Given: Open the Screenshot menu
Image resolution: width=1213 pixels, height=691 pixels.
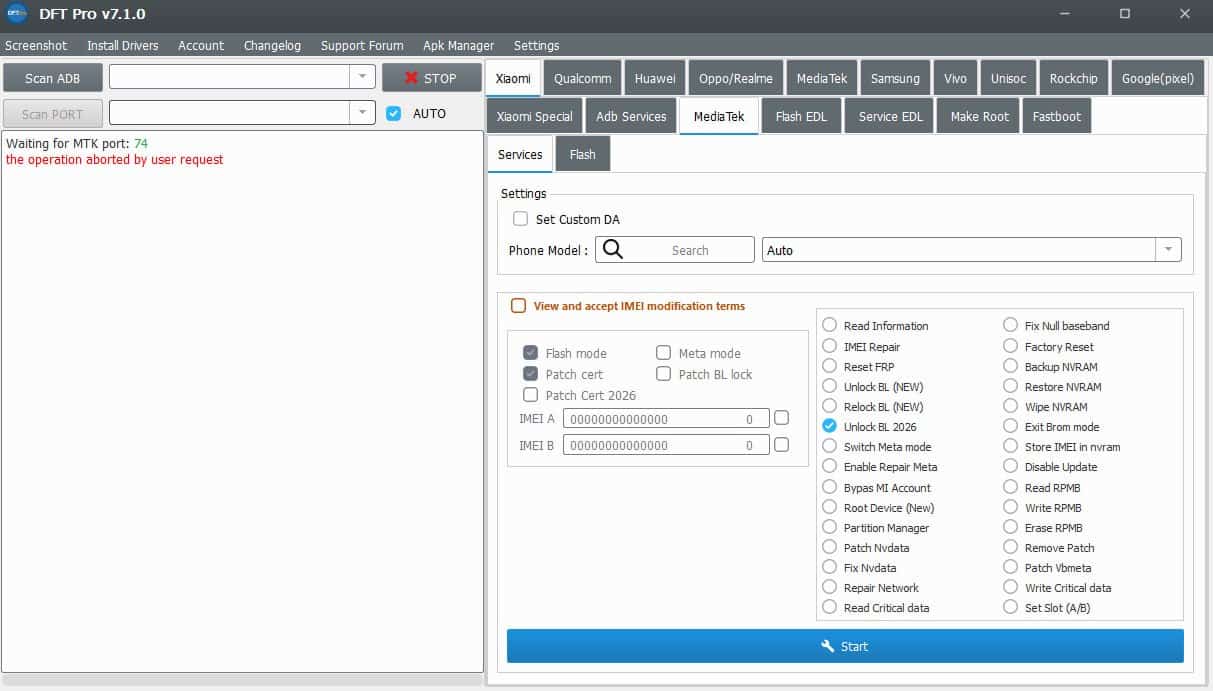Looking at the screenshot, I should tap(36, 45).
